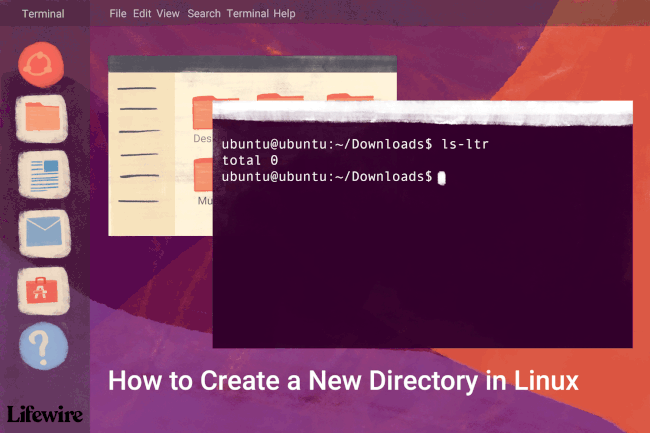Image resolution: width=650 pixels, height=433 pixels.
Task: Click the 'total 0' output line
Action: (250, 160)
